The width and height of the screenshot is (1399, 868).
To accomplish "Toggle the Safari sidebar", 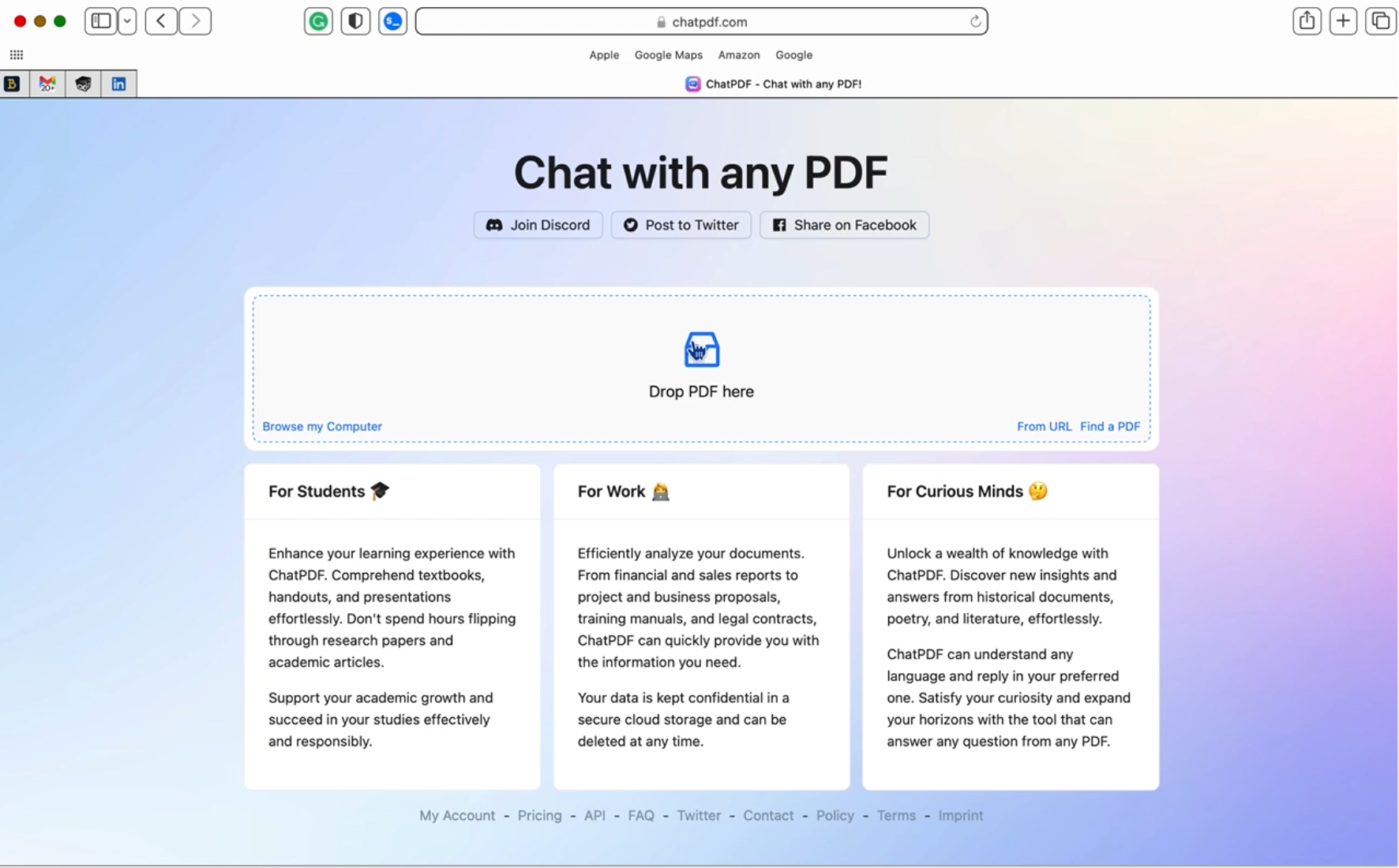I will coord(101,21).
